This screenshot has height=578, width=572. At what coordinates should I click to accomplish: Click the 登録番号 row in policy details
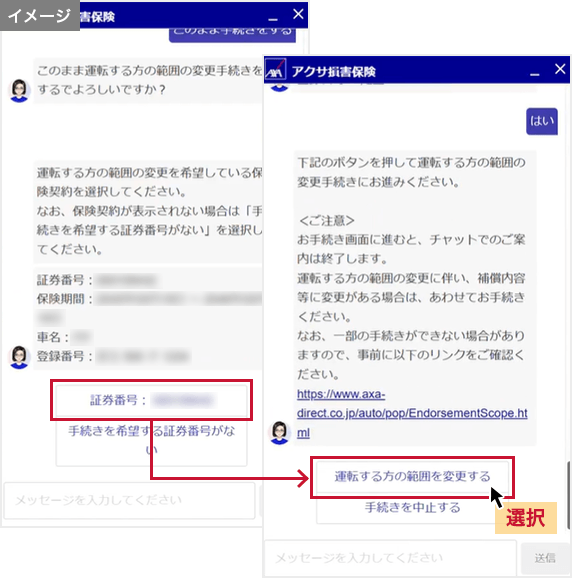(114, 356)
